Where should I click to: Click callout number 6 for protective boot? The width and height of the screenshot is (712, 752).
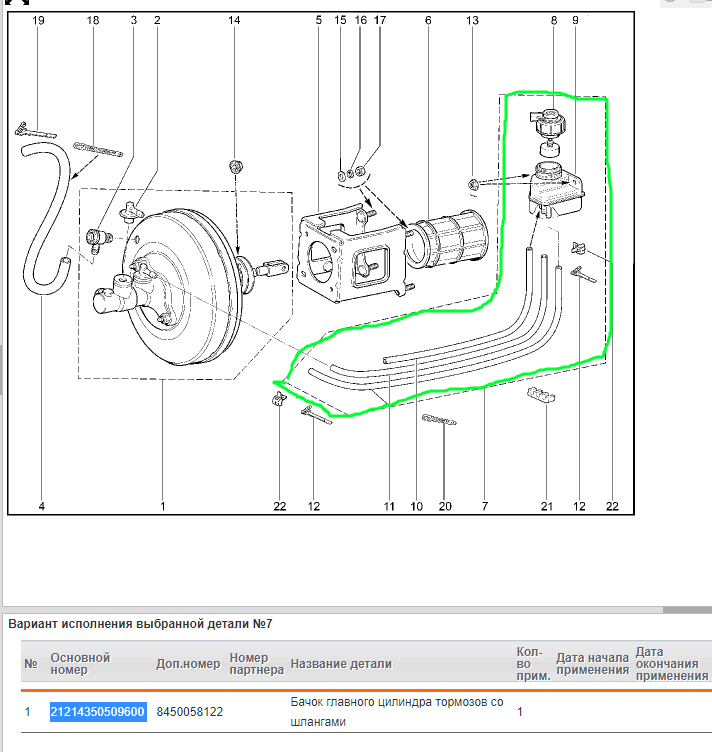pyautogui.click(x=428, y=21)
